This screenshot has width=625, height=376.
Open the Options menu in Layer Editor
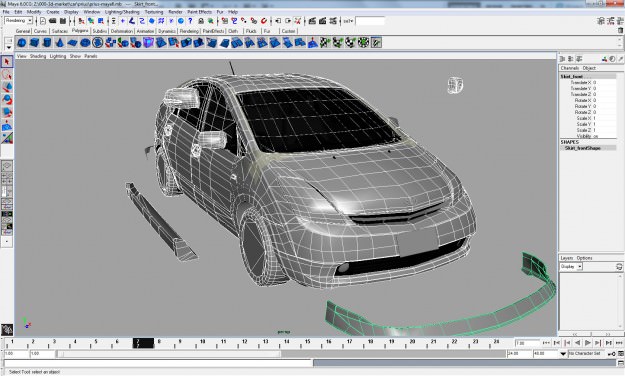584,258
